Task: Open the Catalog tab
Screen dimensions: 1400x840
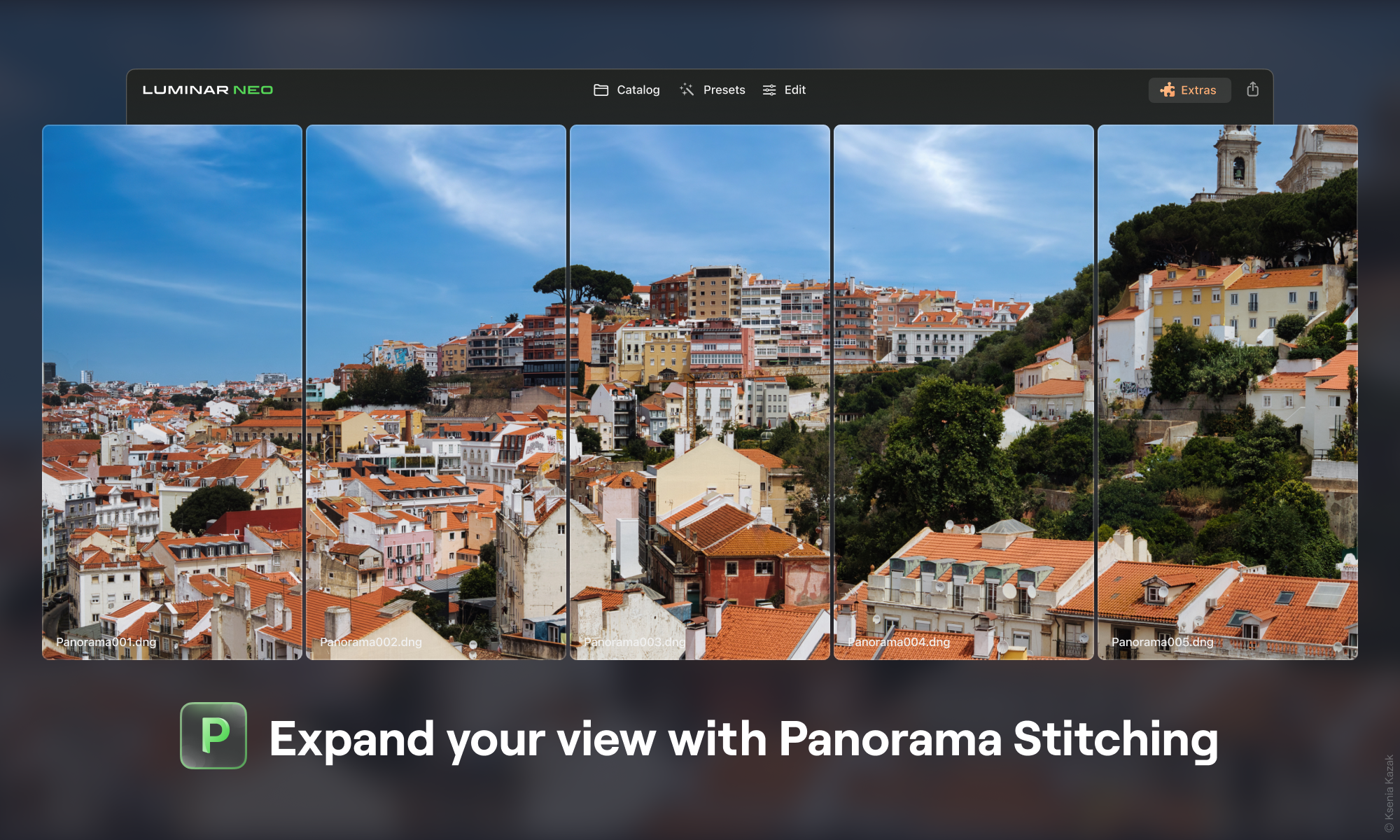Action: (x=638, y=90)
